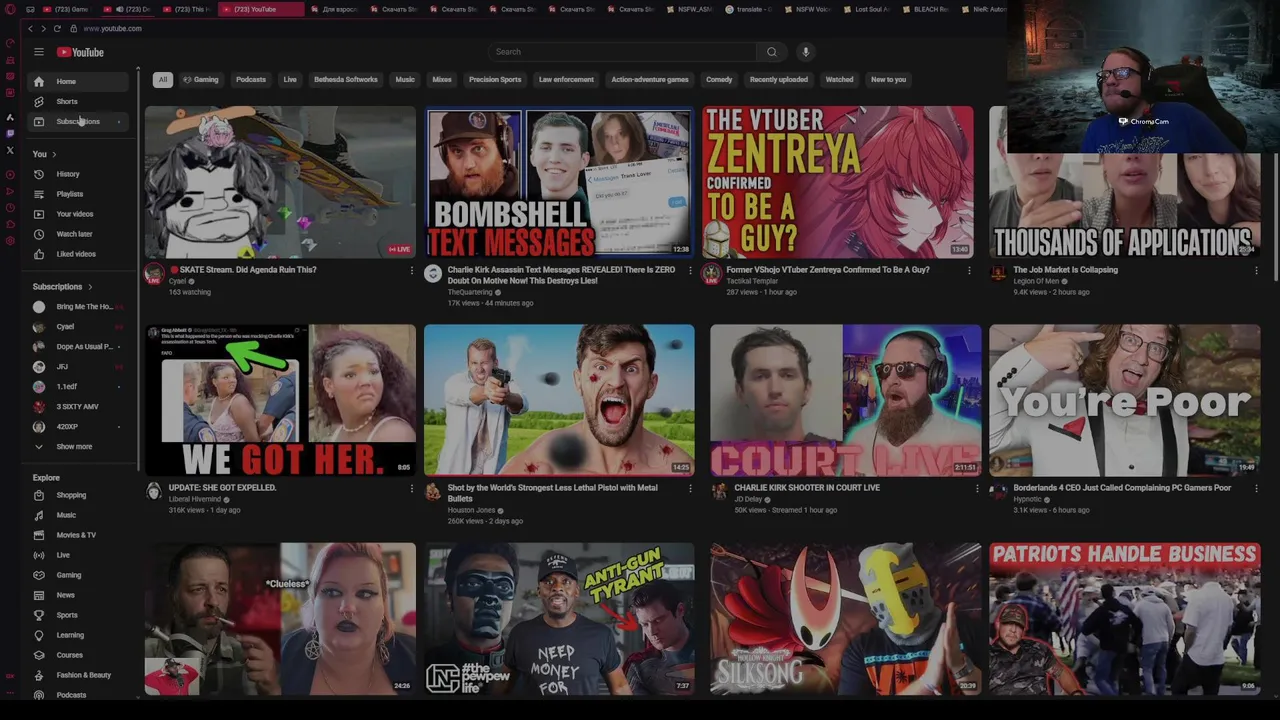Open Subscriptions in sidebar
The image size is (1280, 720).
coord(80,121)
